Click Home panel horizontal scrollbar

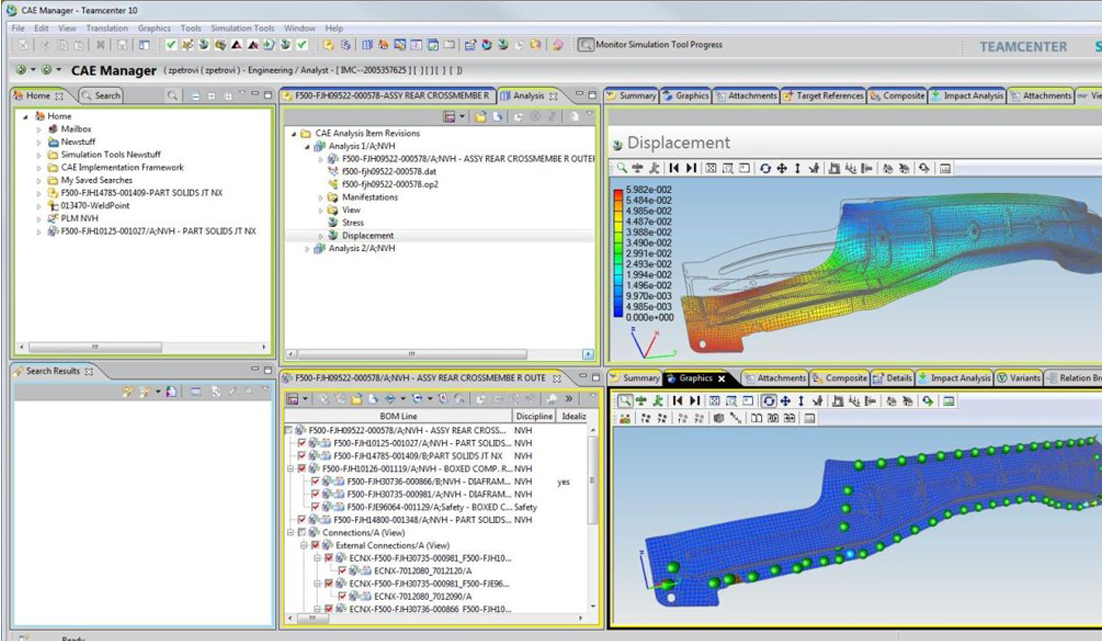95,347
